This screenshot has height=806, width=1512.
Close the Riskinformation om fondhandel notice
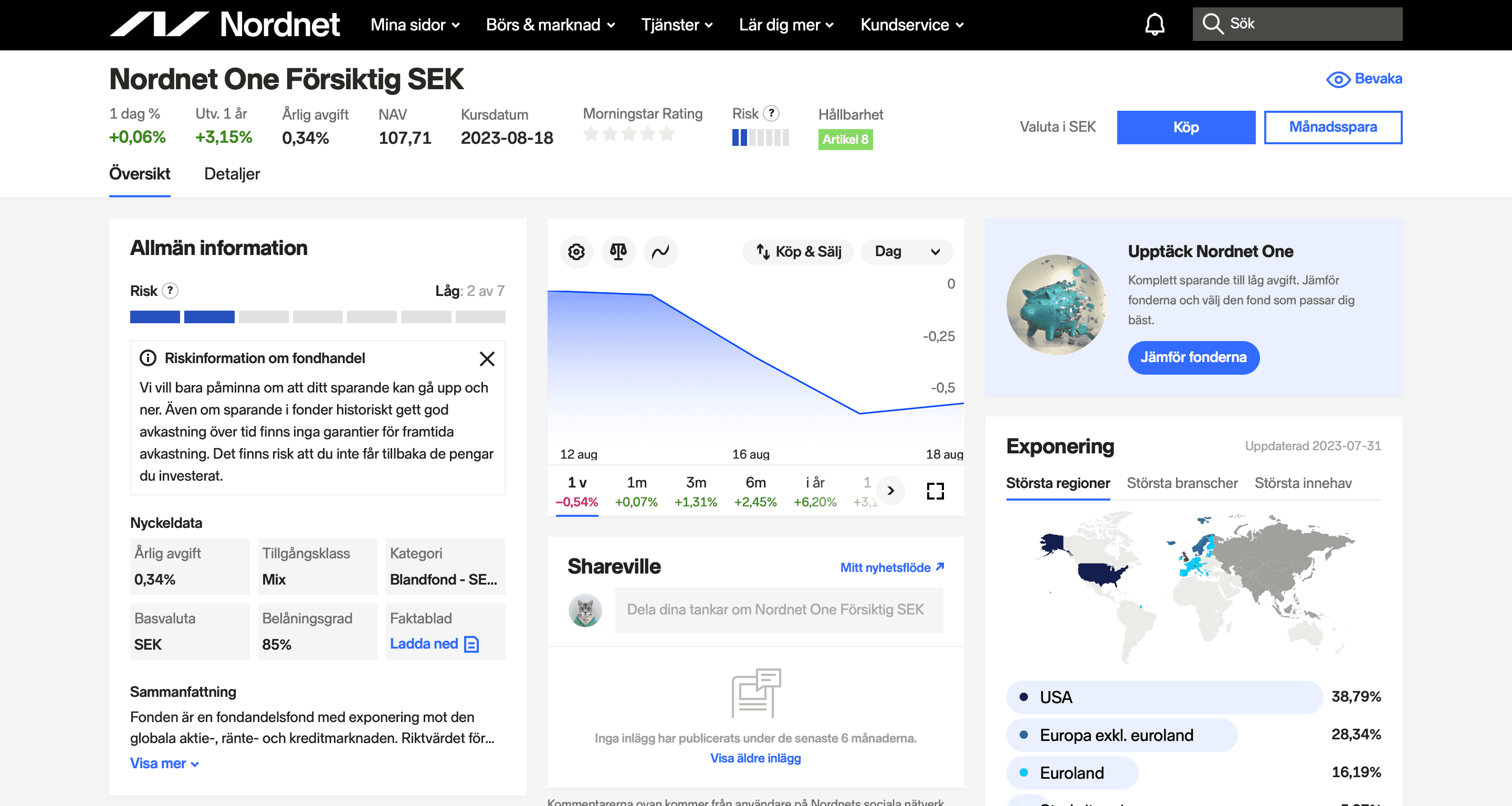point(487,358)
